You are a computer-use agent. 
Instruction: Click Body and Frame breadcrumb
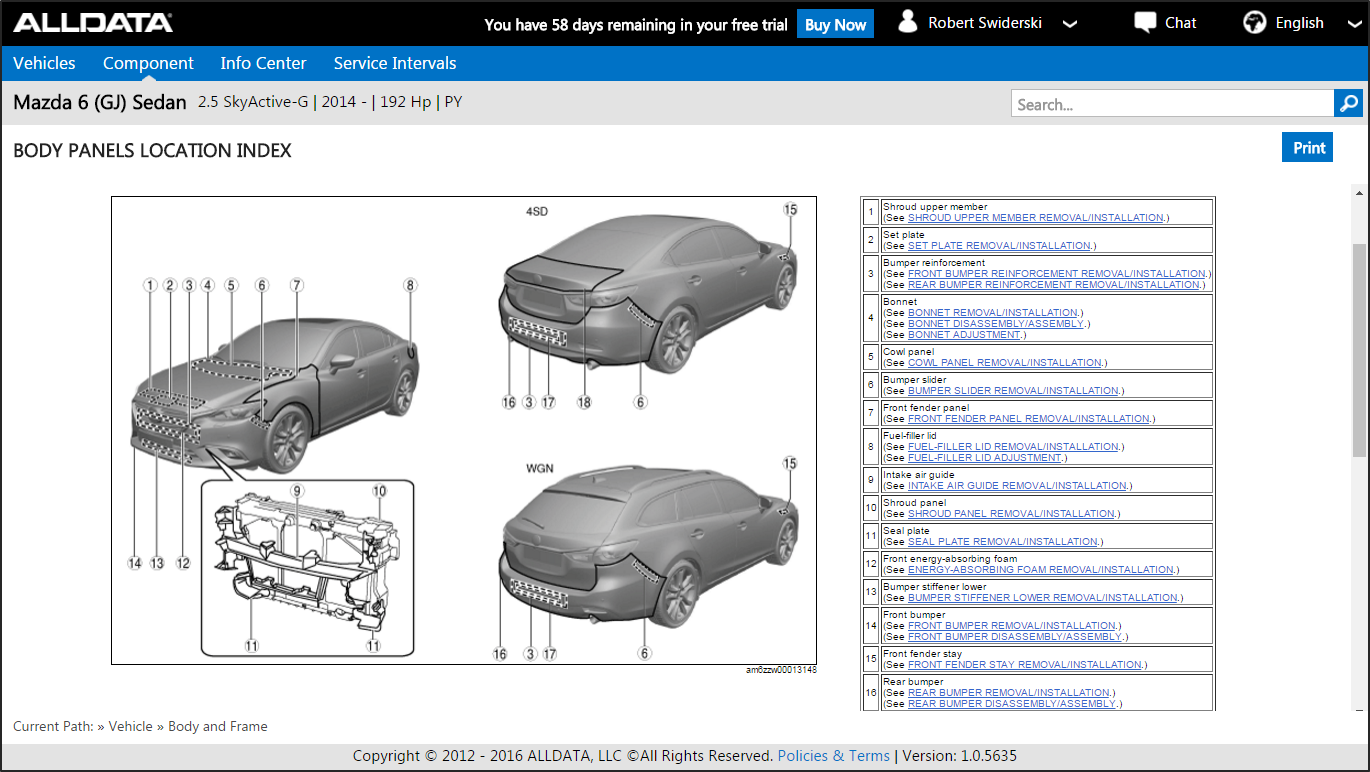pyautogui.click(x=218, y=727)
